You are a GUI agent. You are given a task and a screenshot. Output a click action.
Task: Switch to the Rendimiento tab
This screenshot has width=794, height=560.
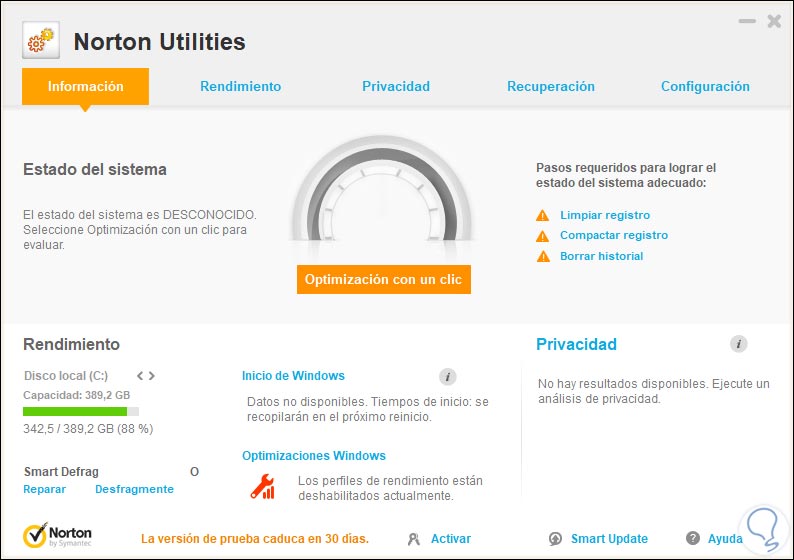coord(241,87)
